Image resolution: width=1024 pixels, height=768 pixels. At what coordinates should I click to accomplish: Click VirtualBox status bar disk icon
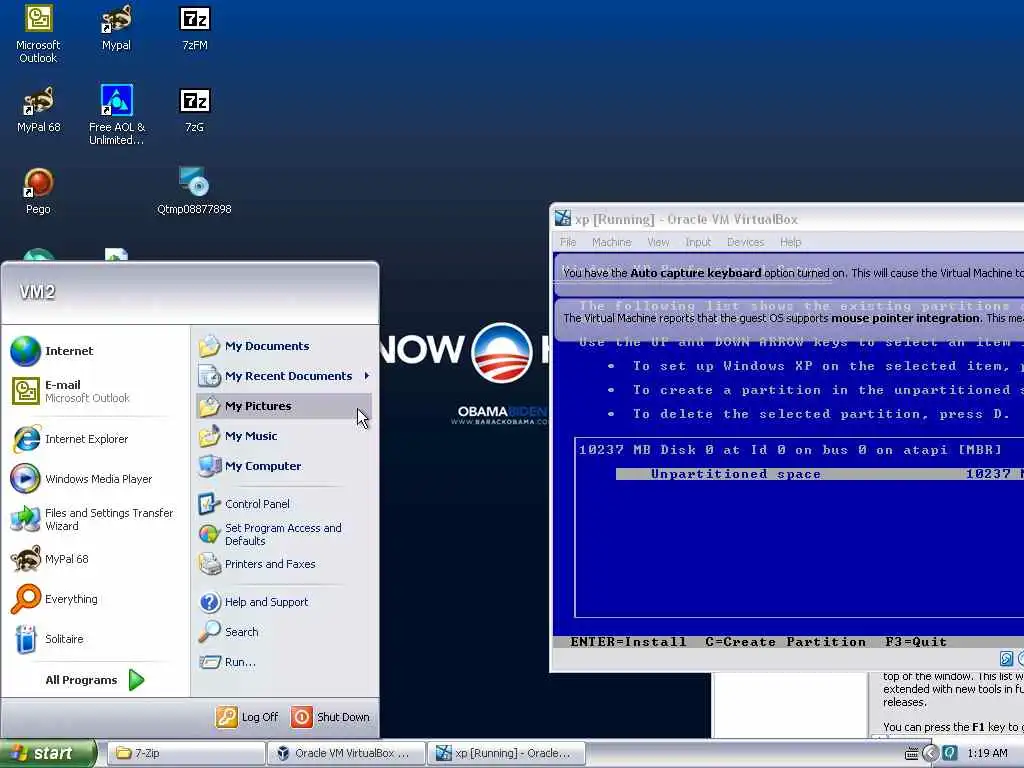click(x=1006, y=658)
